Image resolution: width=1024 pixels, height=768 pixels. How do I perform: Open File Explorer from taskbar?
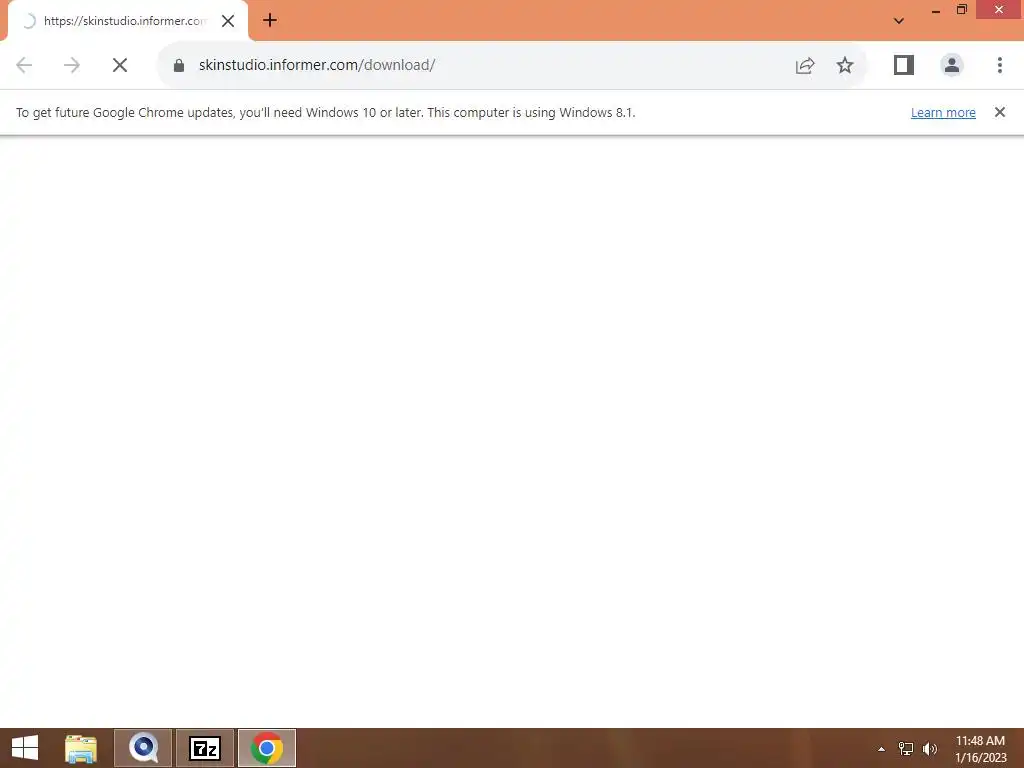pyautogui.click(x=81, y=748)
